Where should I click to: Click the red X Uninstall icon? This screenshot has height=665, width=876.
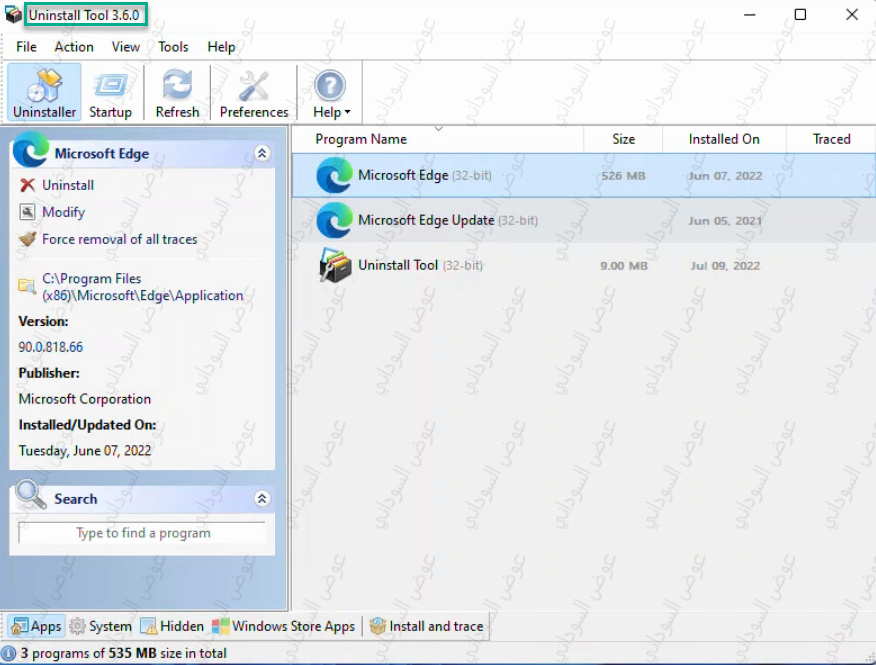tap(27, 185)
